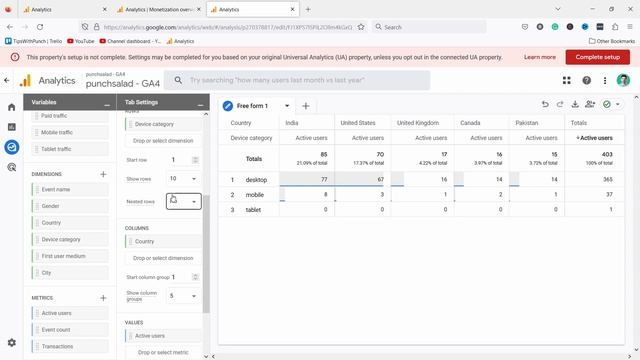Open Channel dashboard bookmark
Viewport: 640px width, 360px height.
(130, 41)
